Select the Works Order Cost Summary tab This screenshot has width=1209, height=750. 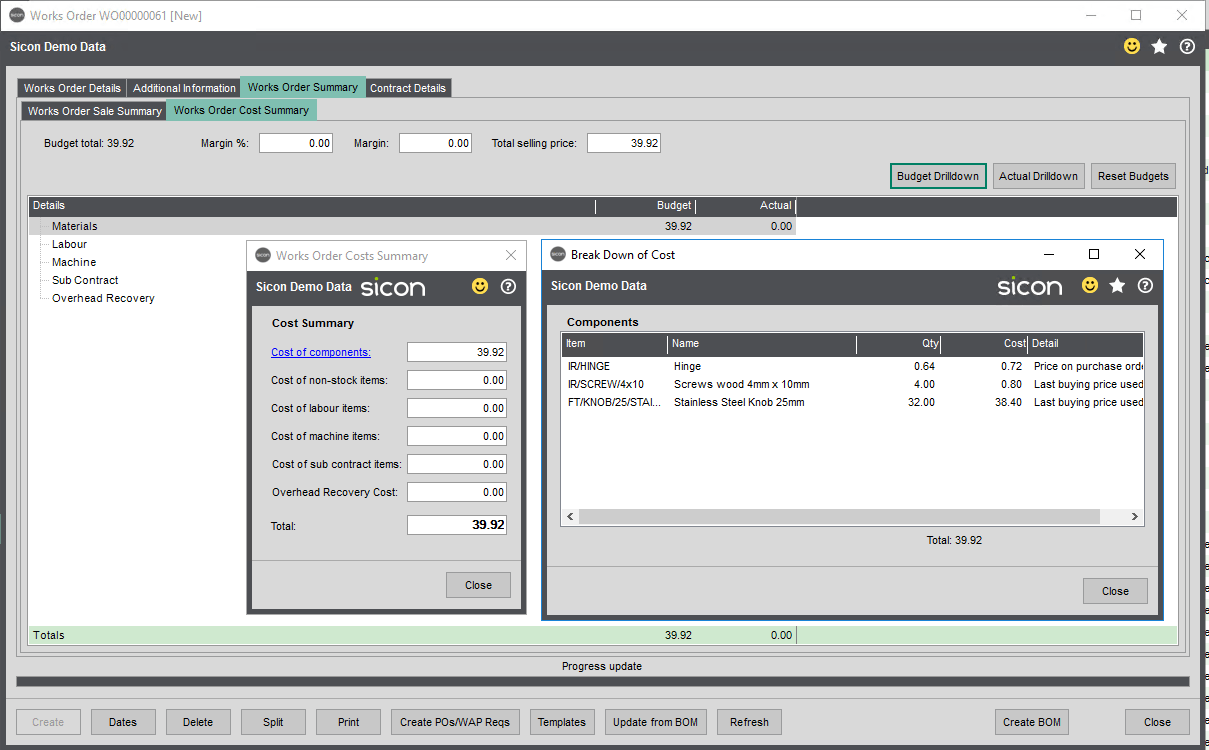(x=241, y=110)
